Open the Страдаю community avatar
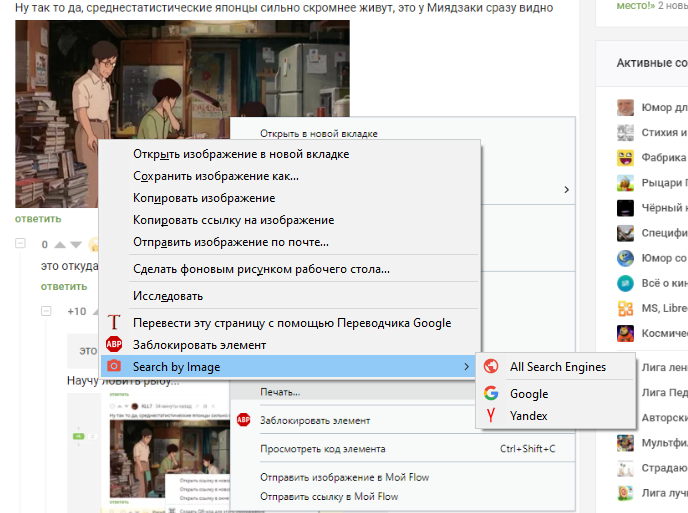 pyautogui.click(x=625, y=468)
